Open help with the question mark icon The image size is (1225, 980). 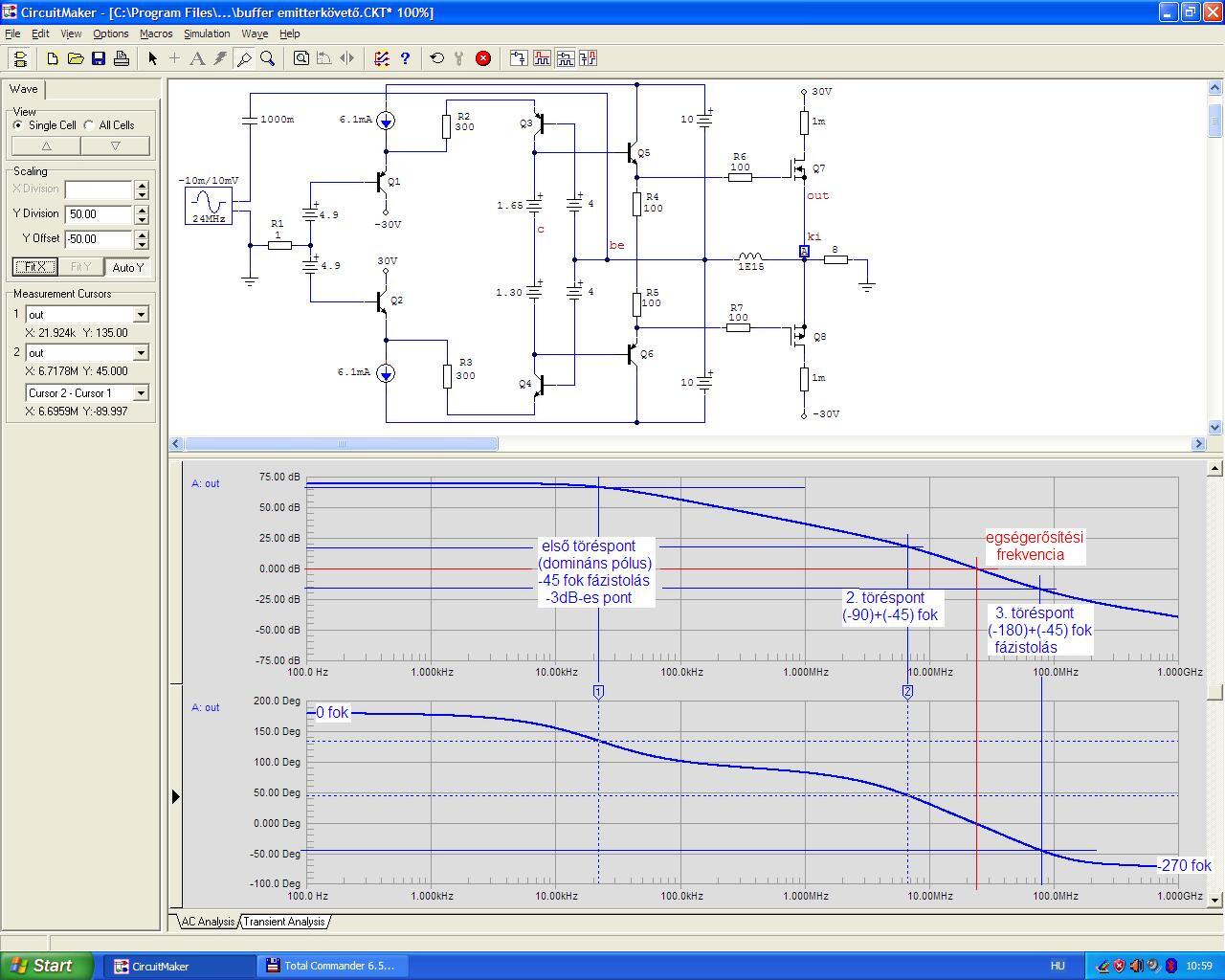[405, 58]
